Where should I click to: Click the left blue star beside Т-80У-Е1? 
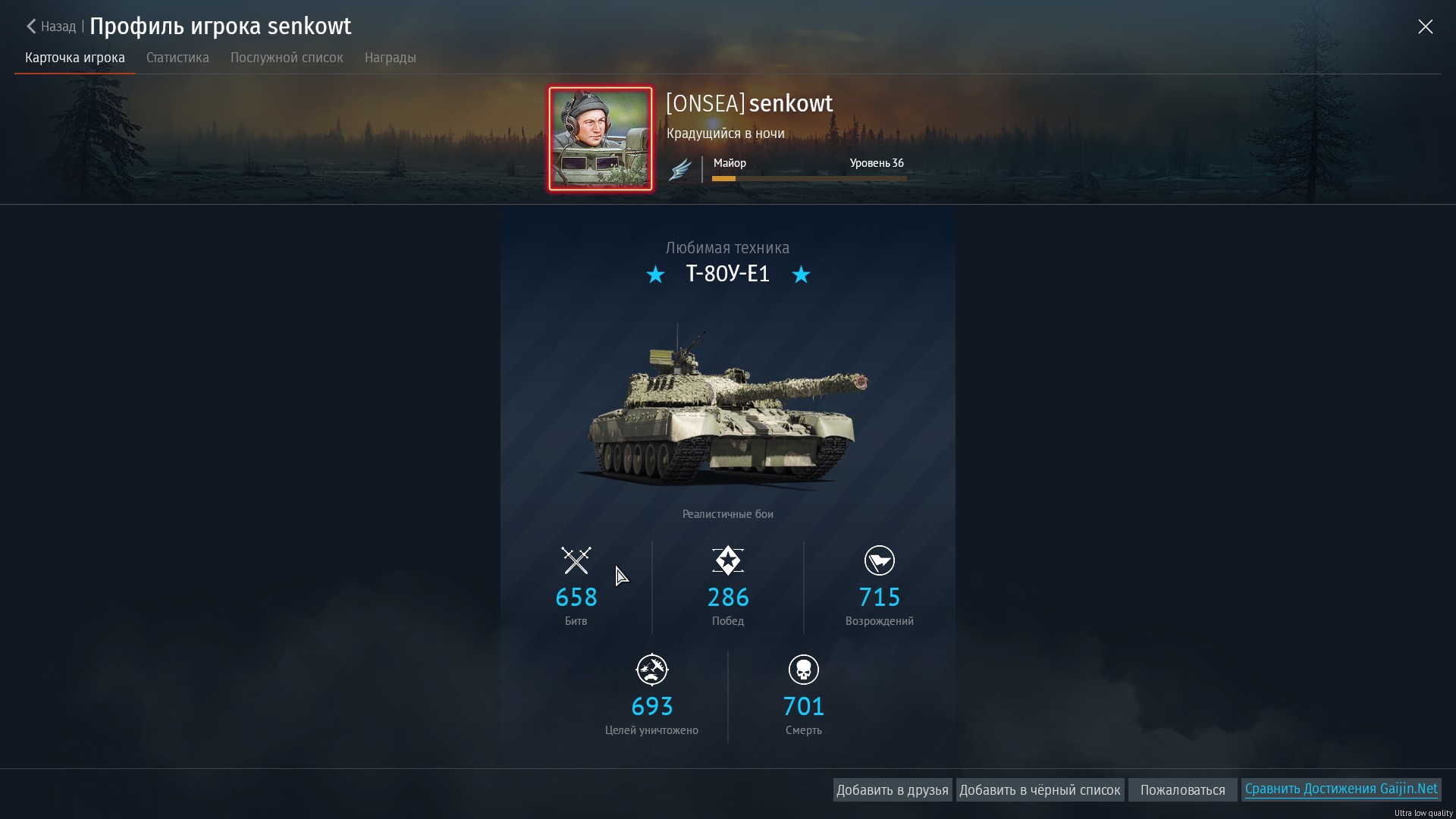click(x=655, y=275)
